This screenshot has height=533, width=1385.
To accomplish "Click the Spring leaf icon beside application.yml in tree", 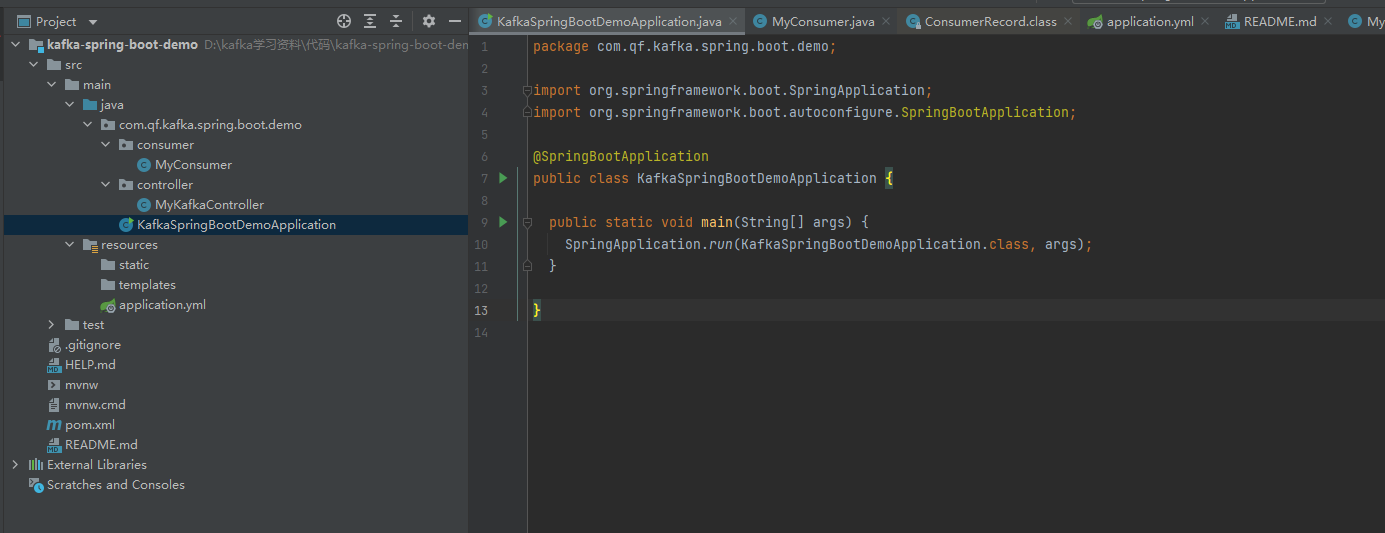I will pyautogui.click(x=108, y=305).
